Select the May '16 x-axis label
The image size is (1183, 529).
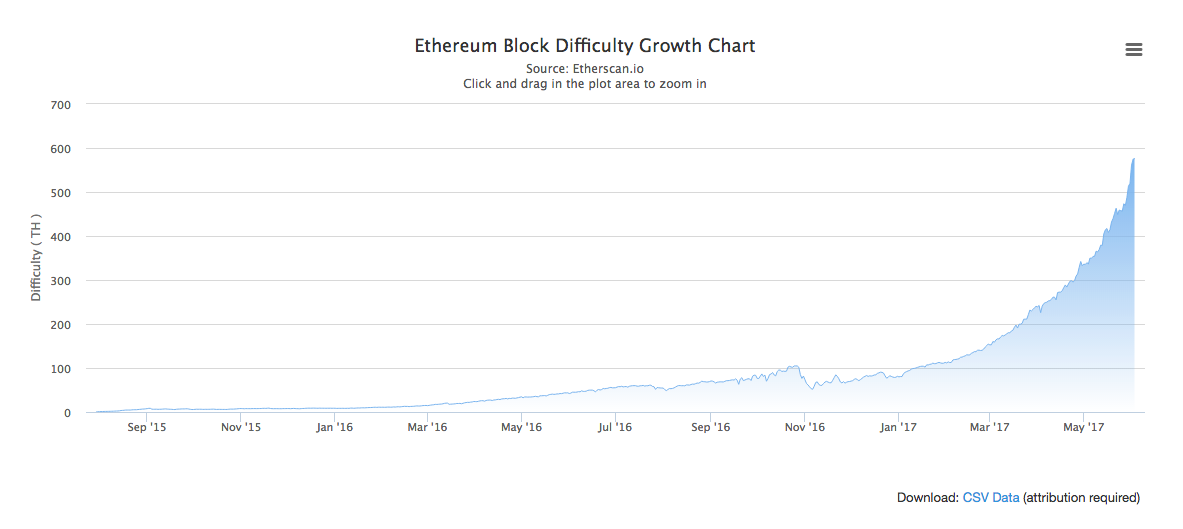[x=521, y=428]
